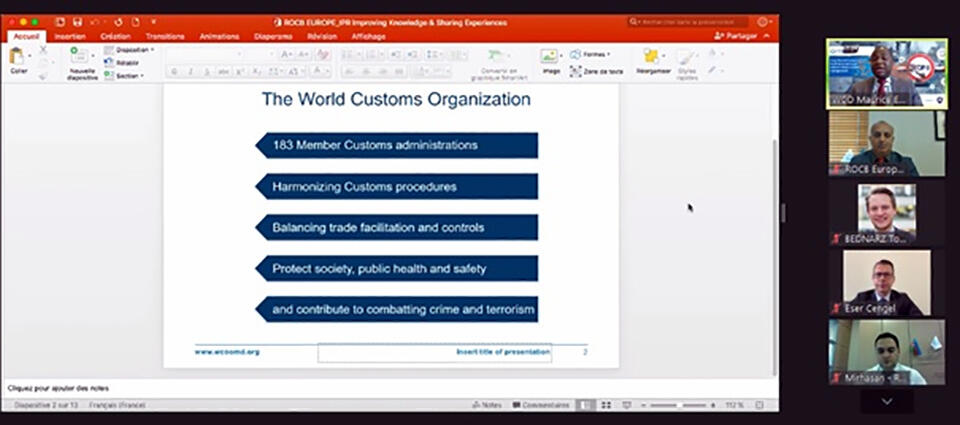Switch to the Révision tab
Screen dimensions: 960x425
[322, 37]
